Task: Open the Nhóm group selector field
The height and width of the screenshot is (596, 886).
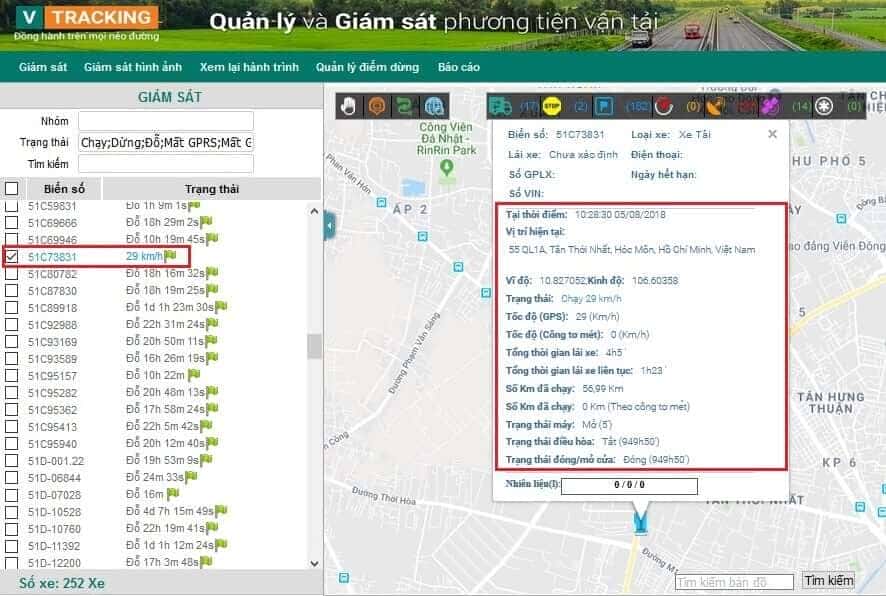Action: pyautogui.click(x=166, y=121)
